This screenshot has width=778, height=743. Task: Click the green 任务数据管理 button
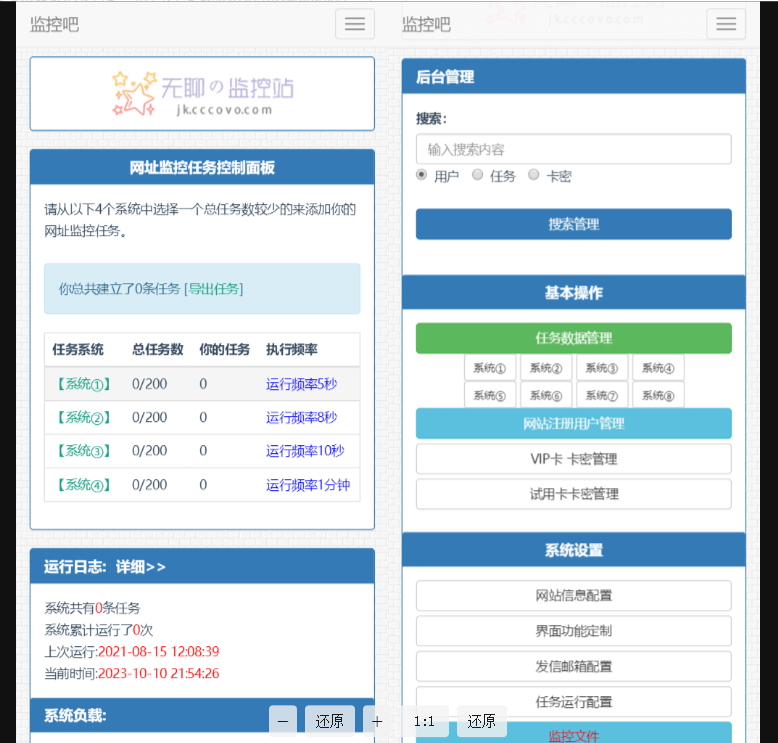click(x=574, y=338)
